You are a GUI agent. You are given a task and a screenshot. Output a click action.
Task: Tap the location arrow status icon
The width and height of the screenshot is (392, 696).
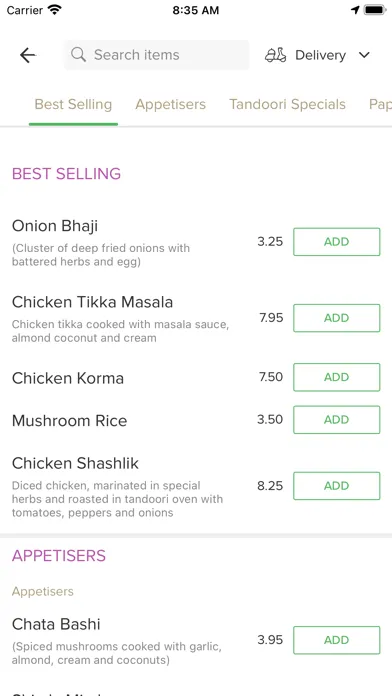tap(355, 10)
